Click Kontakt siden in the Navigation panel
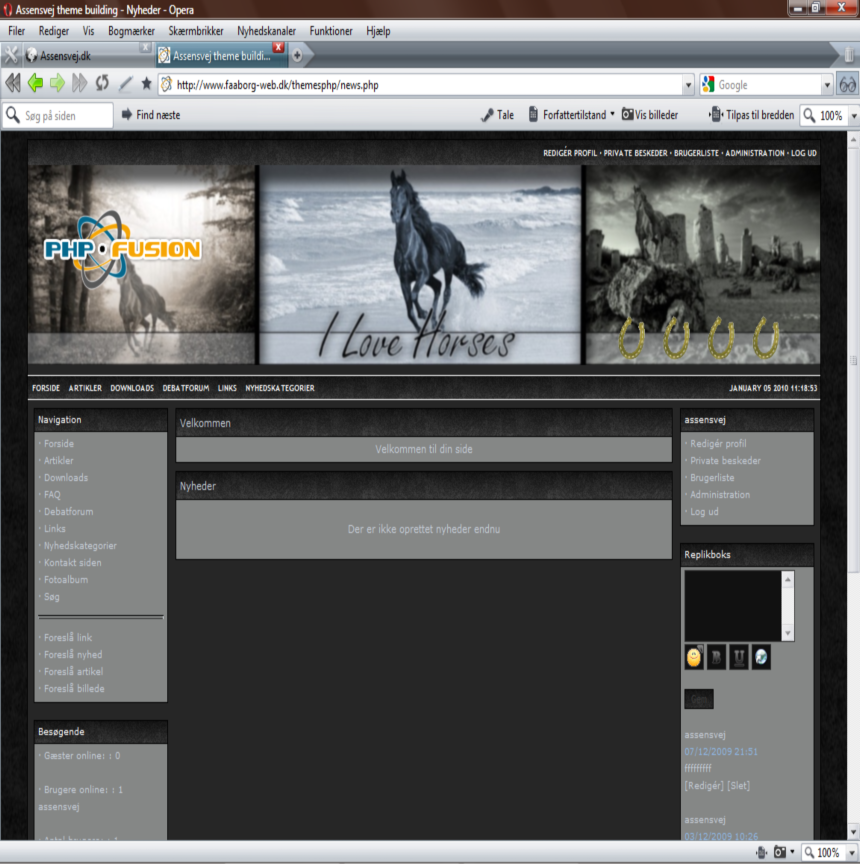The height and width of the screenshot is (864, 860). [x=73, y=563]
